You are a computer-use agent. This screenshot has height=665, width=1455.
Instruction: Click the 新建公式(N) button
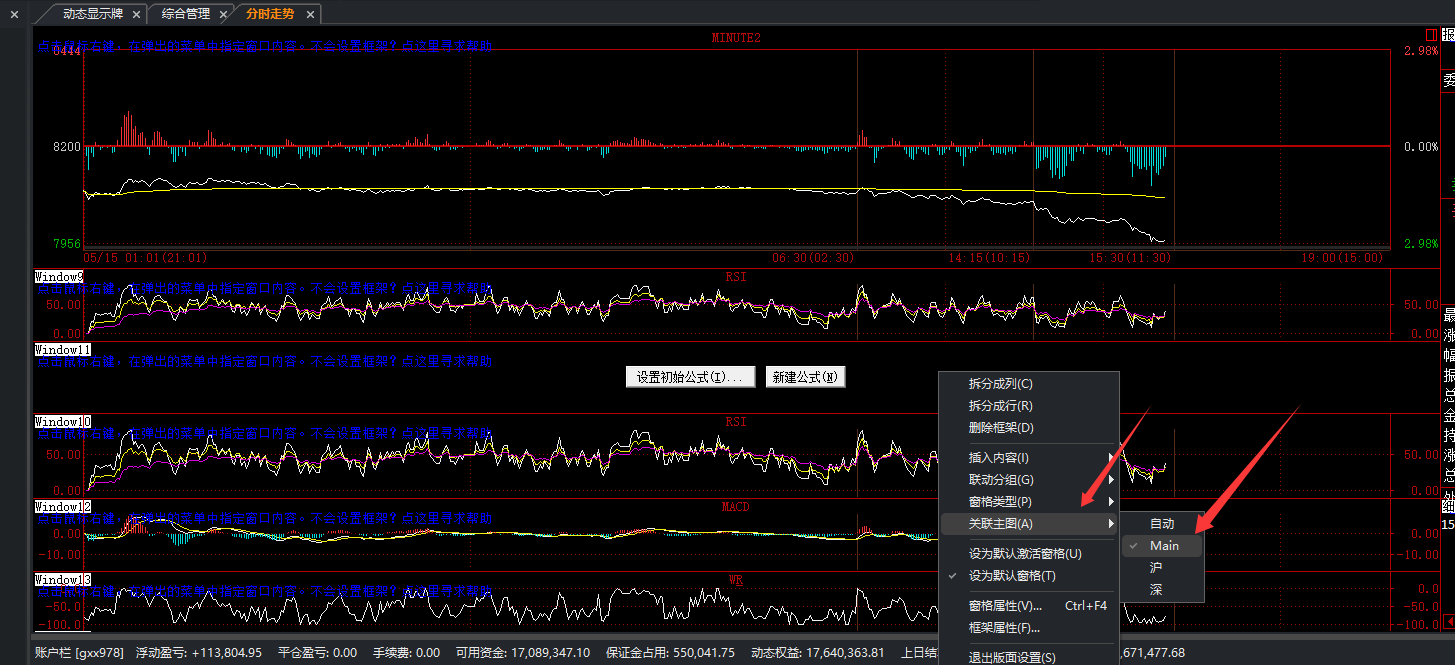pos(806,377)
